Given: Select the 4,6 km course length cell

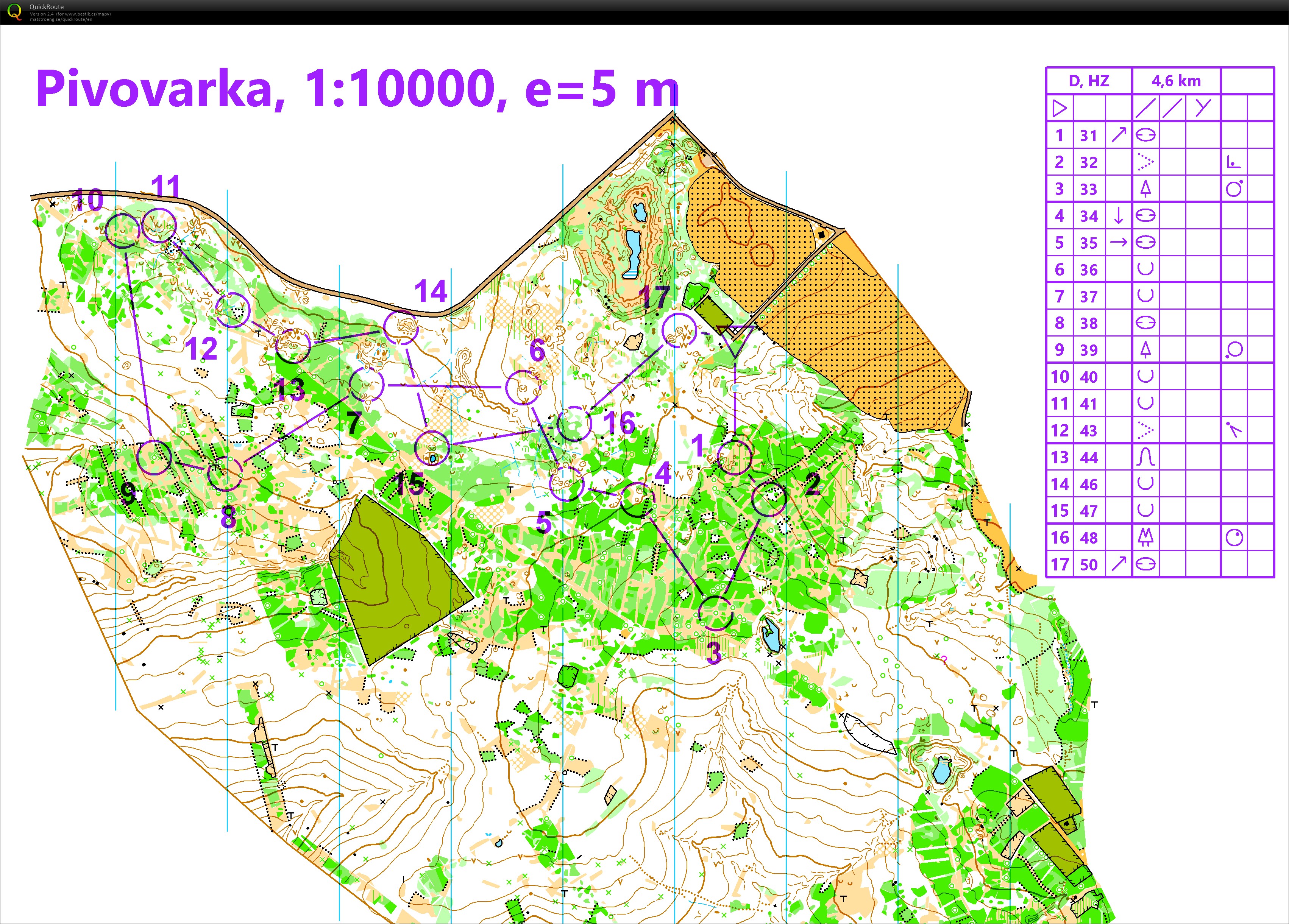Looking at the screenshot, I should 1176,81.
